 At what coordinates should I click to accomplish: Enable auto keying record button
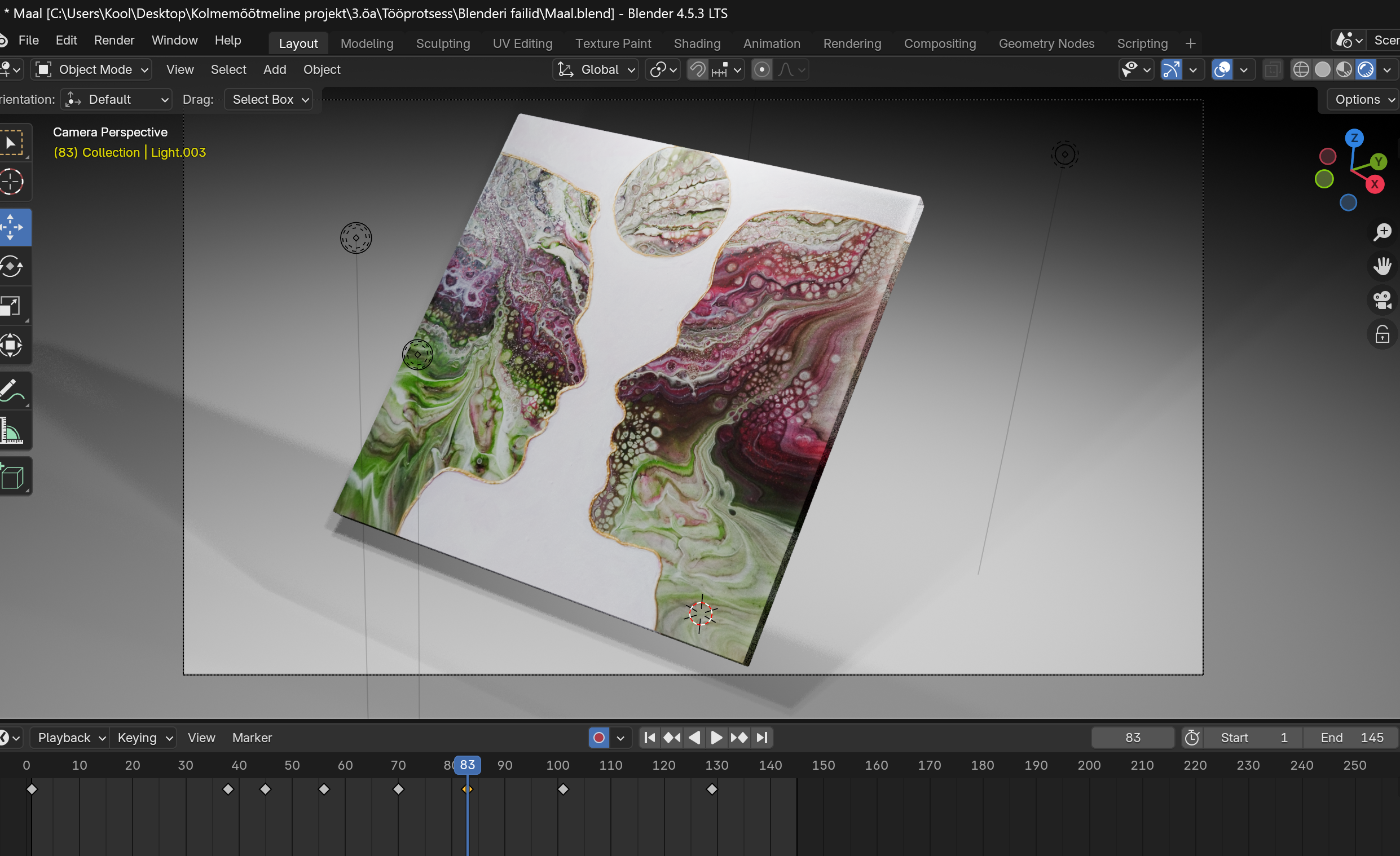pos(598,737)
